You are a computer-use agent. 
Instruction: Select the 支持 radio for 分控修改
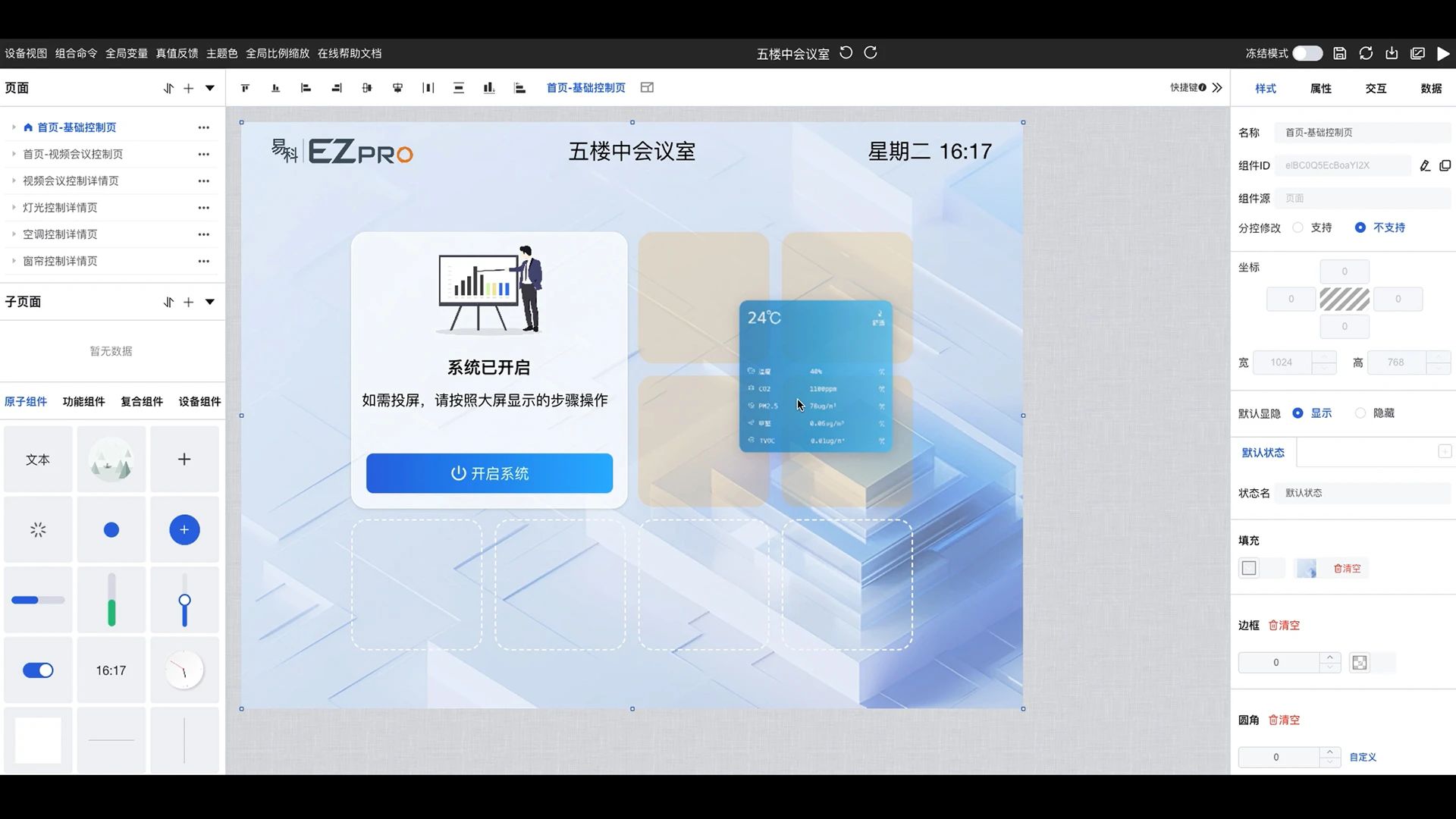tap(1298, 227)
